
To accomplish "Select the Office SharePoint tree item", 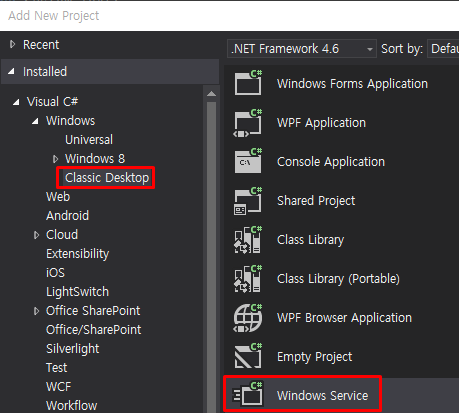I will pos(93,310).
